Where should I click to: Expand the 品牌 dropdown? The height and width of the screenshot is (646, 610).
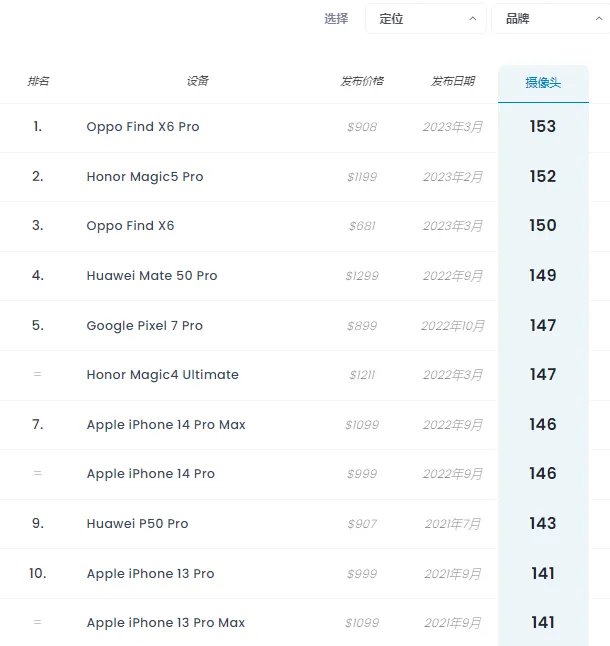[x=550, y=19]
